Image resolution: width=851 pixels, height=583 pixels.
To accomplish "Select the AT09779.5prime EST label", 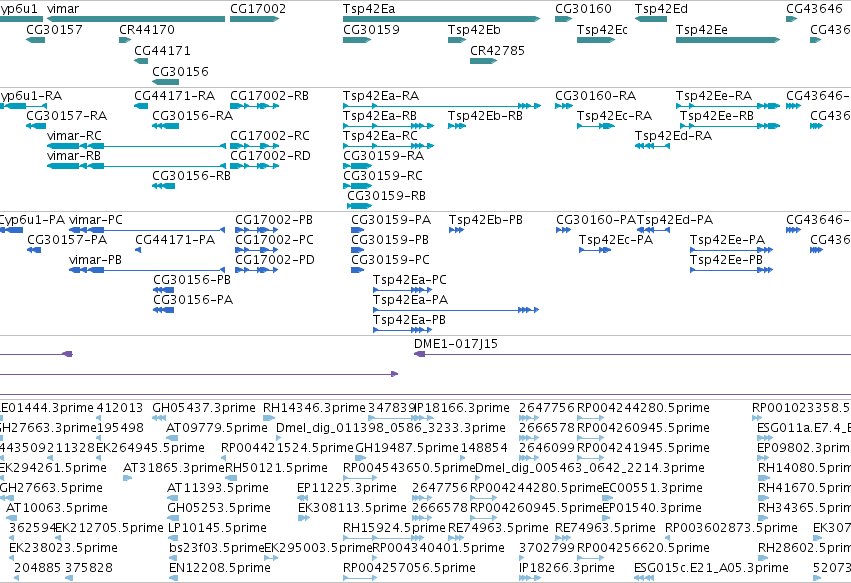I will pyautogui.click(x=217, y=428).
